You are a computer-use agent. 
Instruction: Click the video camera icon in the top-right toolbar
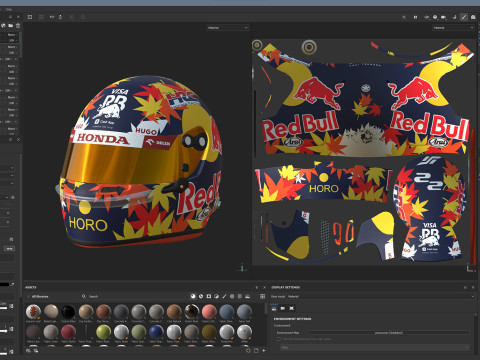click(444, 17)
